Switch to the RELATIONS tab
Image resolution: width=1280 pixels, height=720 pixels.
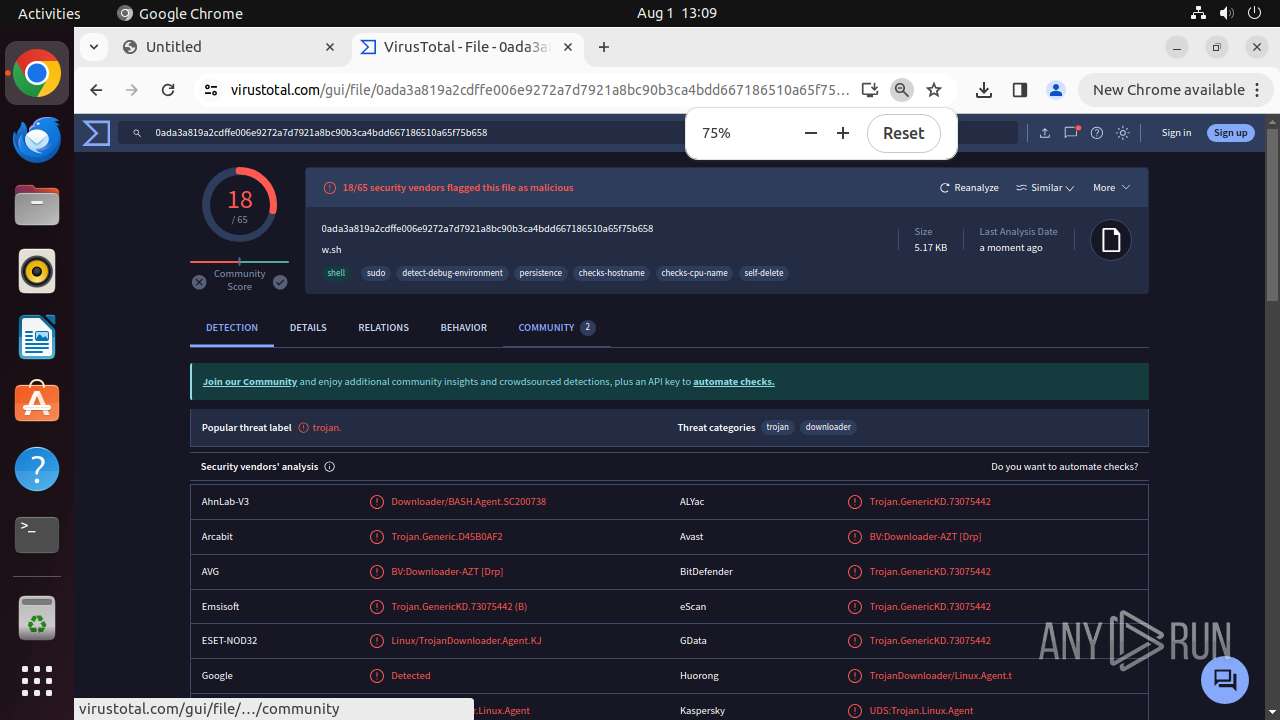(384, 328)
